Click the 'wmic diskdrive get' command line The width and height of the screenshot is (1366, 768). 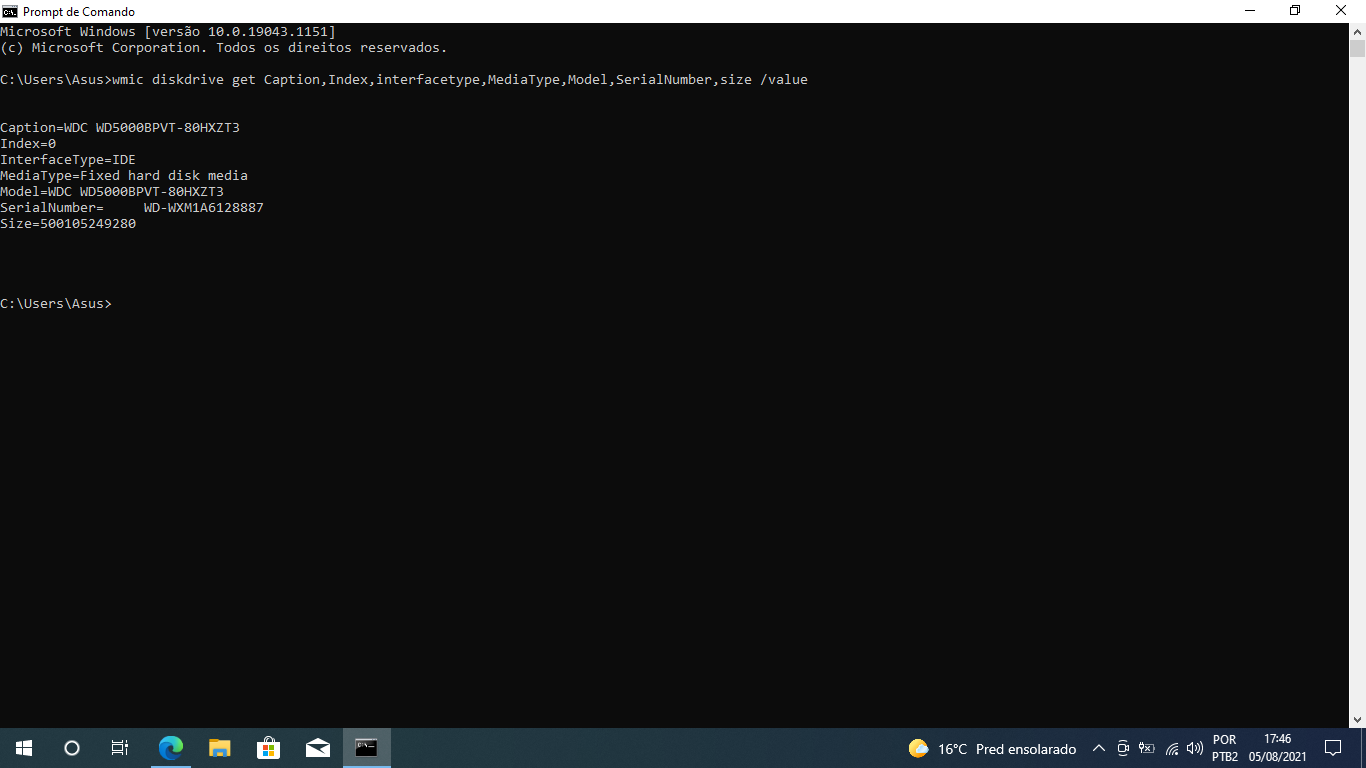(404, 80)
